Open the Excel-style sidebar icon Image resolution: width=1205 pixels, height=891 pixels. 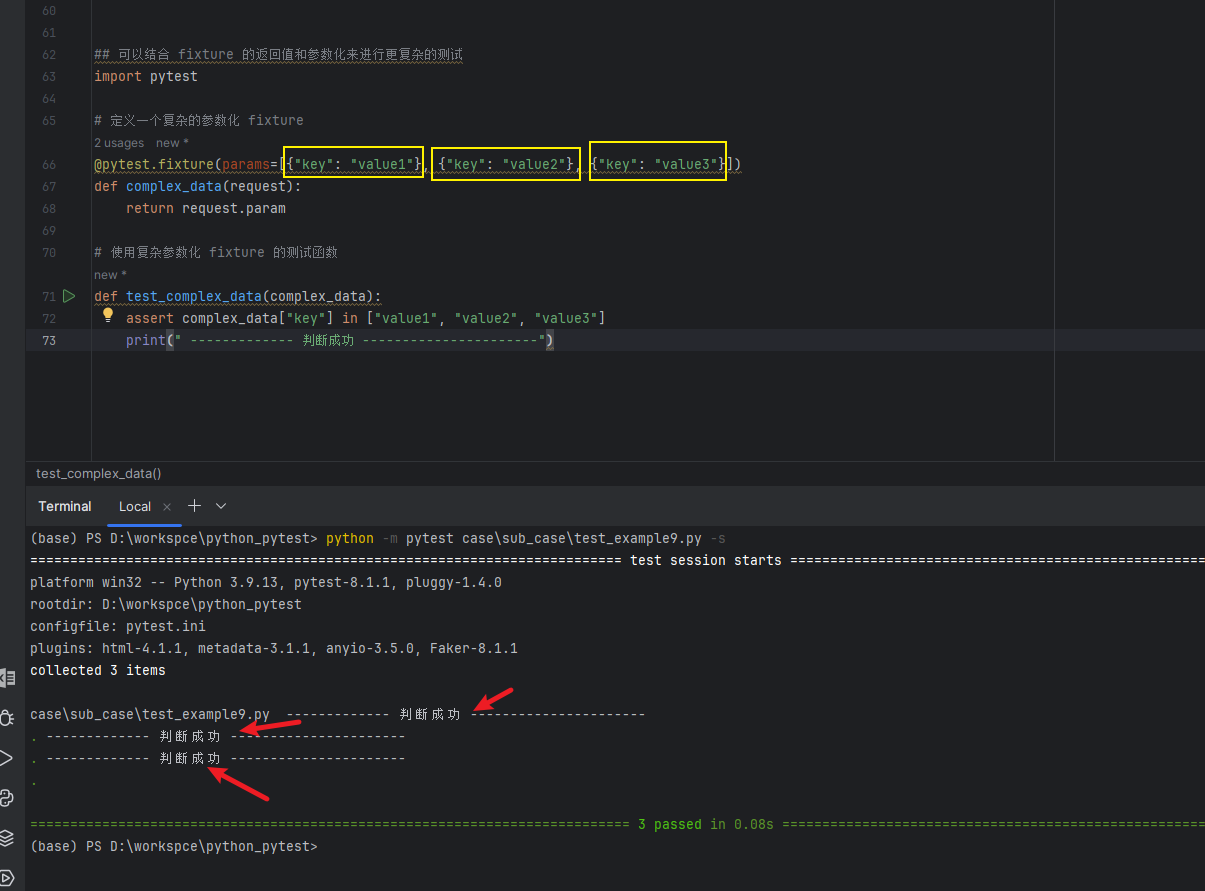click(x=8, y=678)
